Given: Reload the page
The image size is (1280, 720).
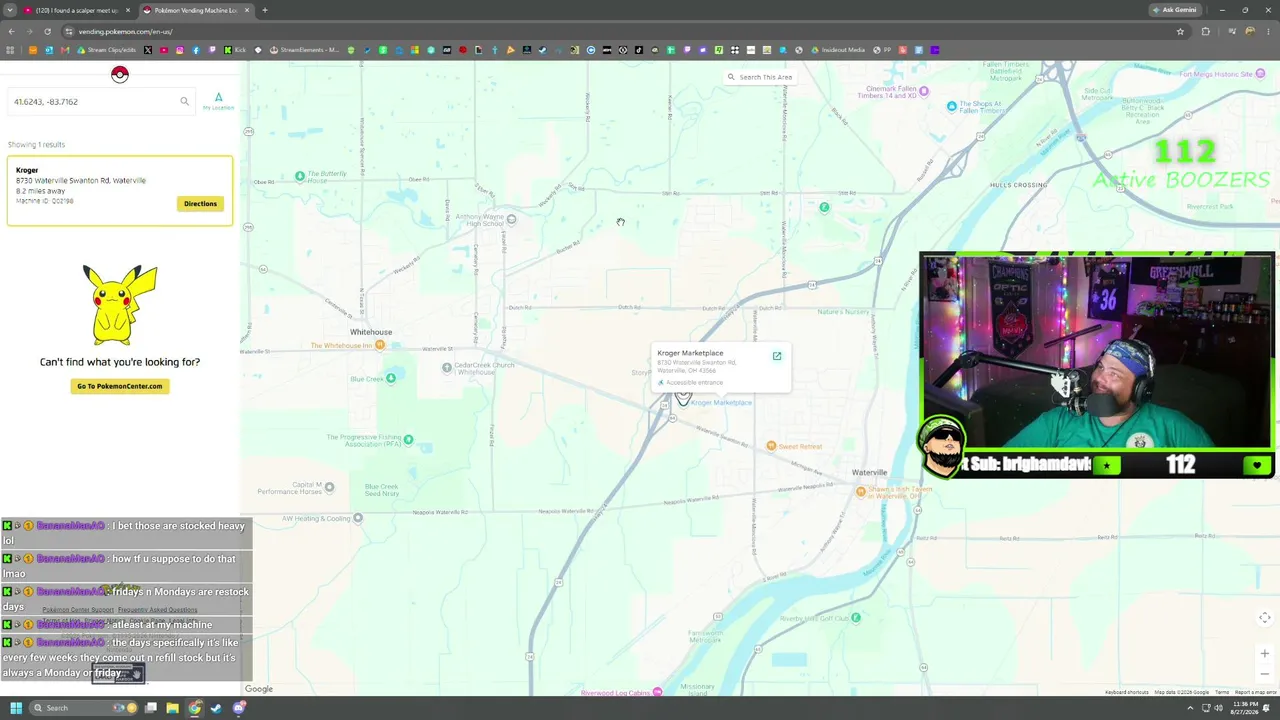Looking at the screenshot, I should tap(47, 31).
